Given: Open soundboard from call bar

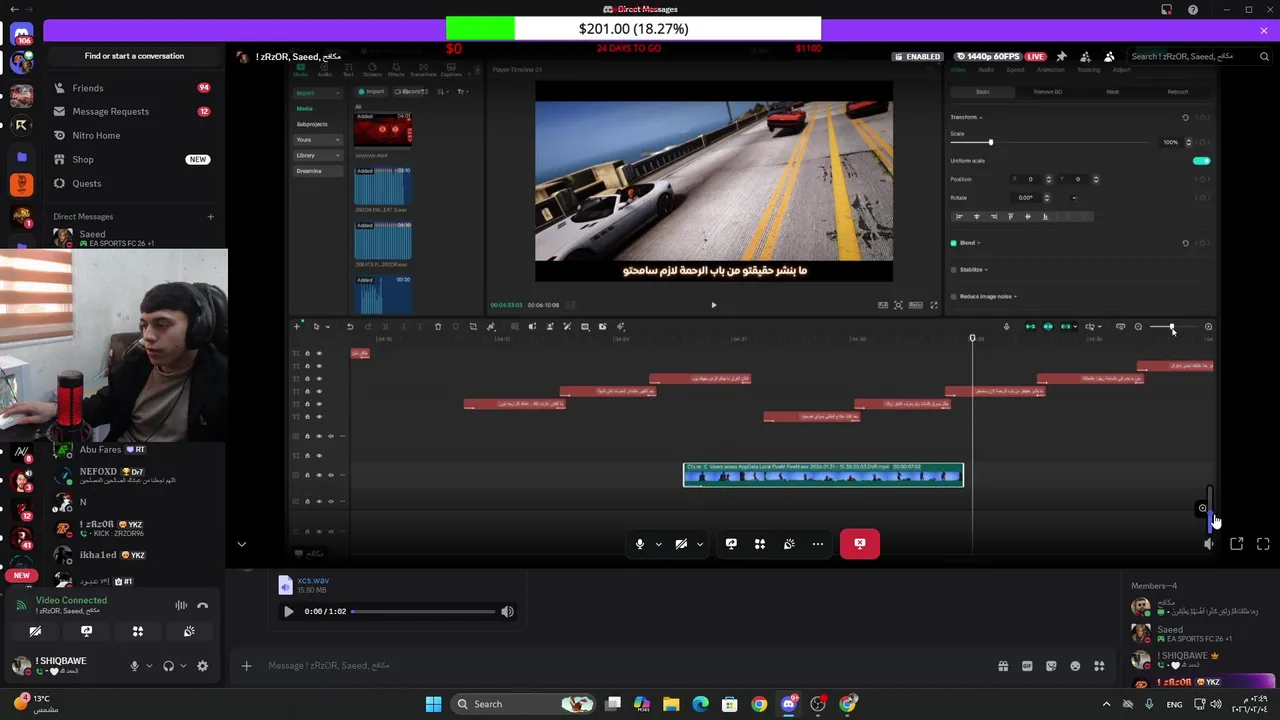Looking at the screenshot, I should [x=789, y=544].
